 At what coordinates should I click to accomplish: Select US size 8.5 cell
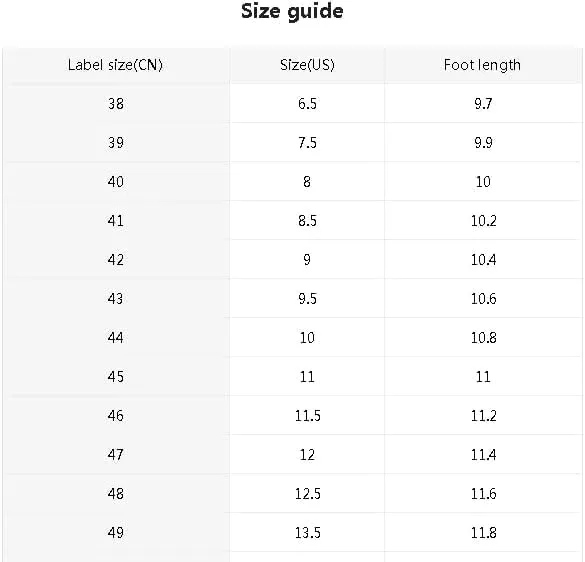307,221
